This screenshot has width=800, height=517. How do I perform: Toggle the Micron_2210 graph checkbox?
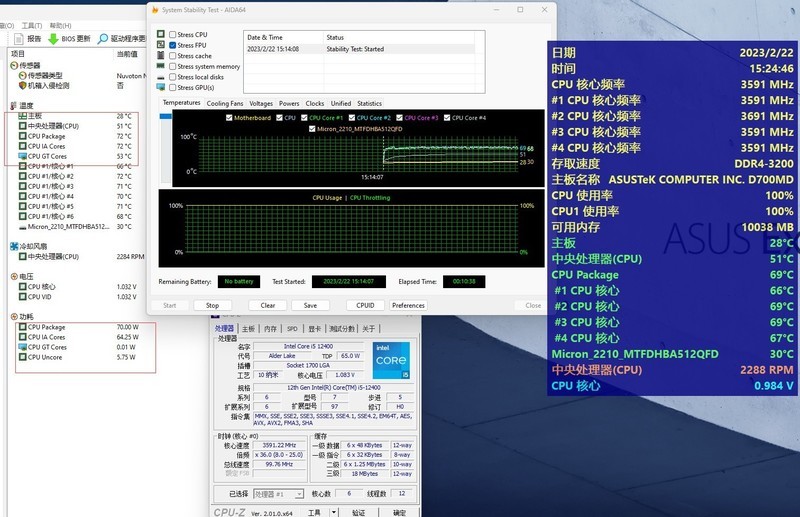tap(312, 129)
